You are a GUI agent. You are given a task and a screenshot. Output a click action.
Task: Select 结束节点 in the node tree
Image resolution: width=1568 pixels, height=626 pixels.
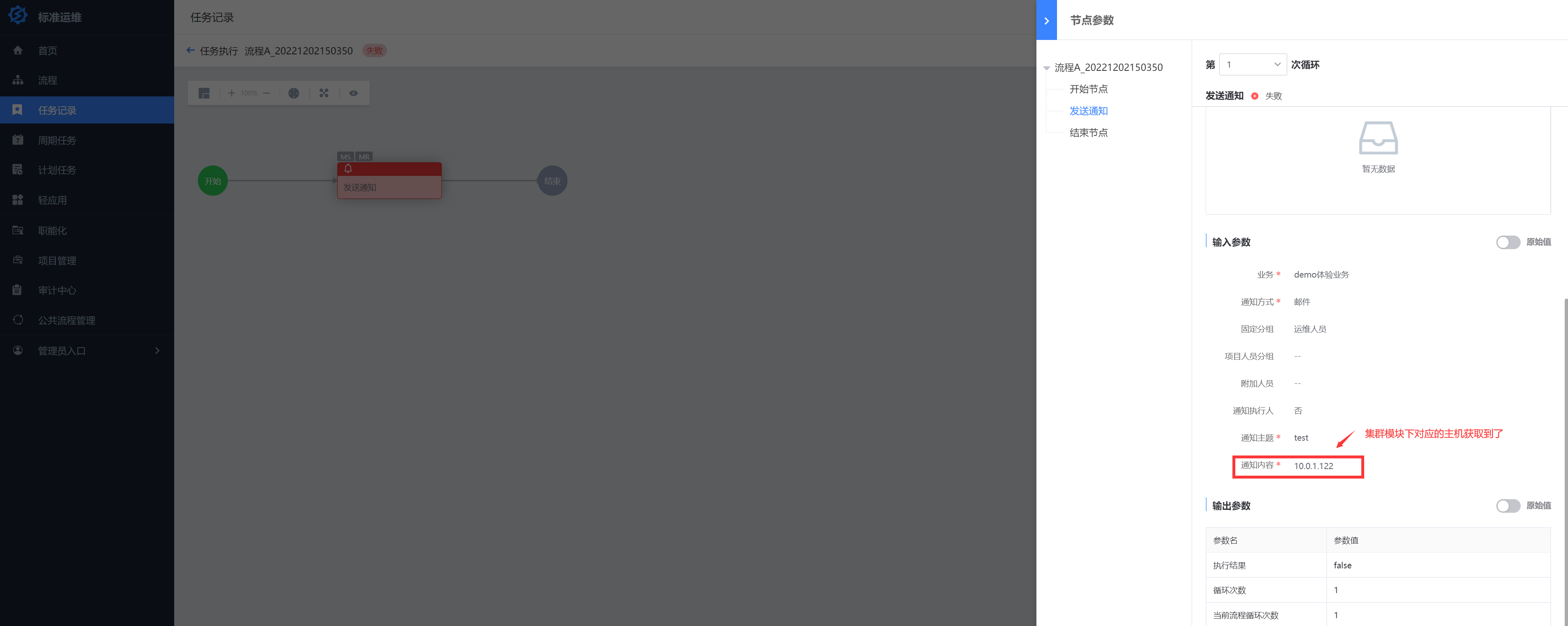pyautogui.click(x=1088, y=133)
